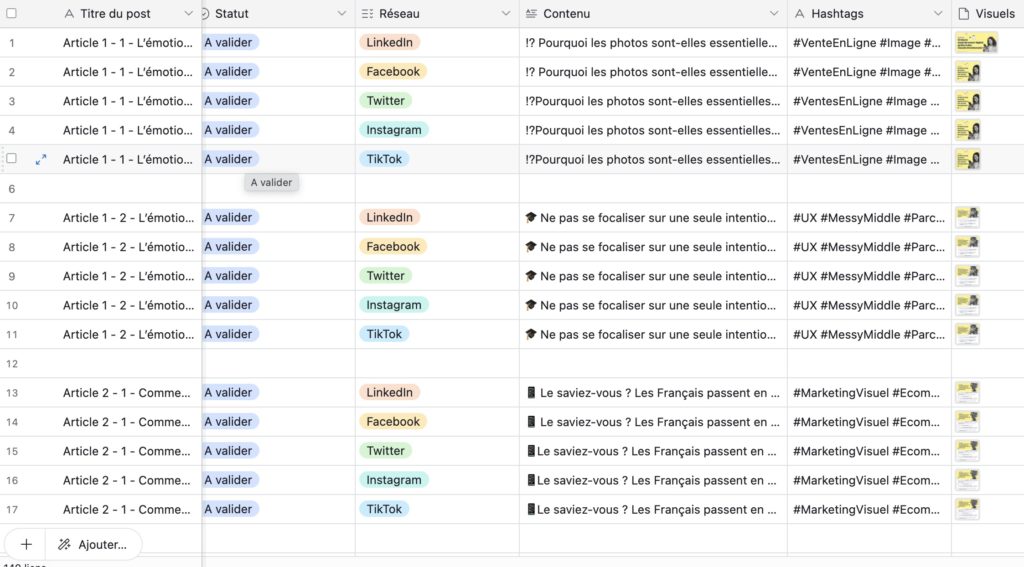The width and height of the screenshot is (1024, 567).
Task: Expand row 5 record with the arrows icon
Action: (x=40, y=159)
